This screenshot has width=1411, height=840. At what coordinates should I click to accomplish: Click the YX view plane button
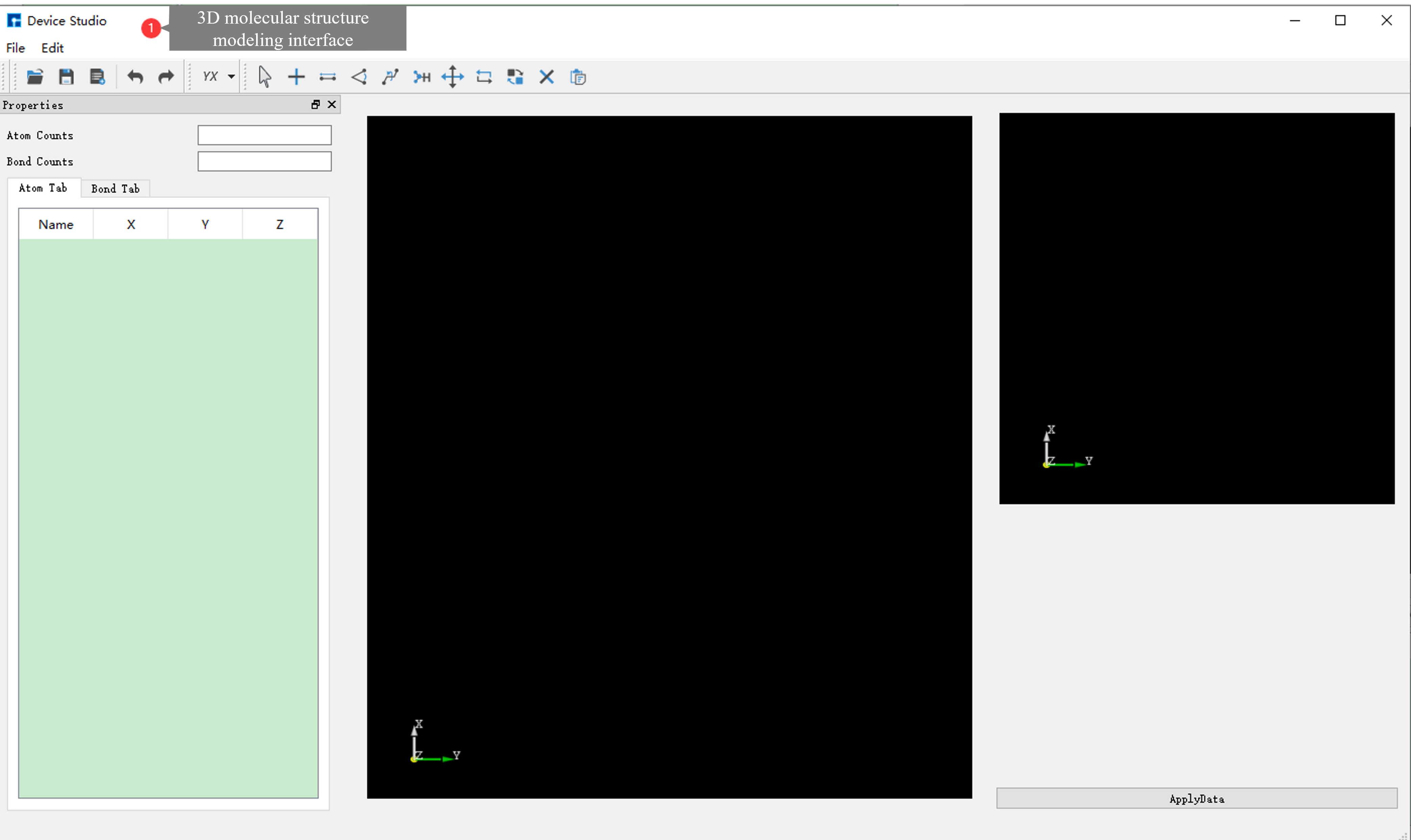(x=210, y=76)
